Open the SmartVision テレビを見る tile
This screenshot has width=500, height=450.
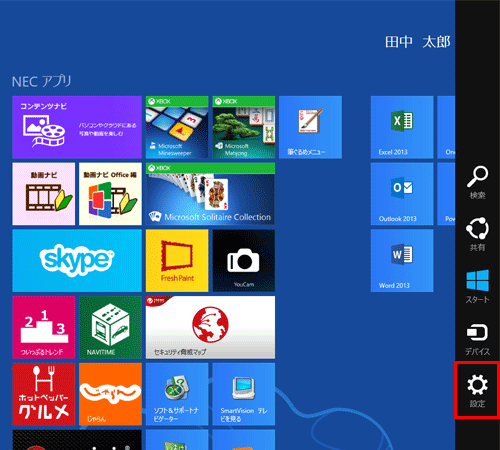[244, 394]
